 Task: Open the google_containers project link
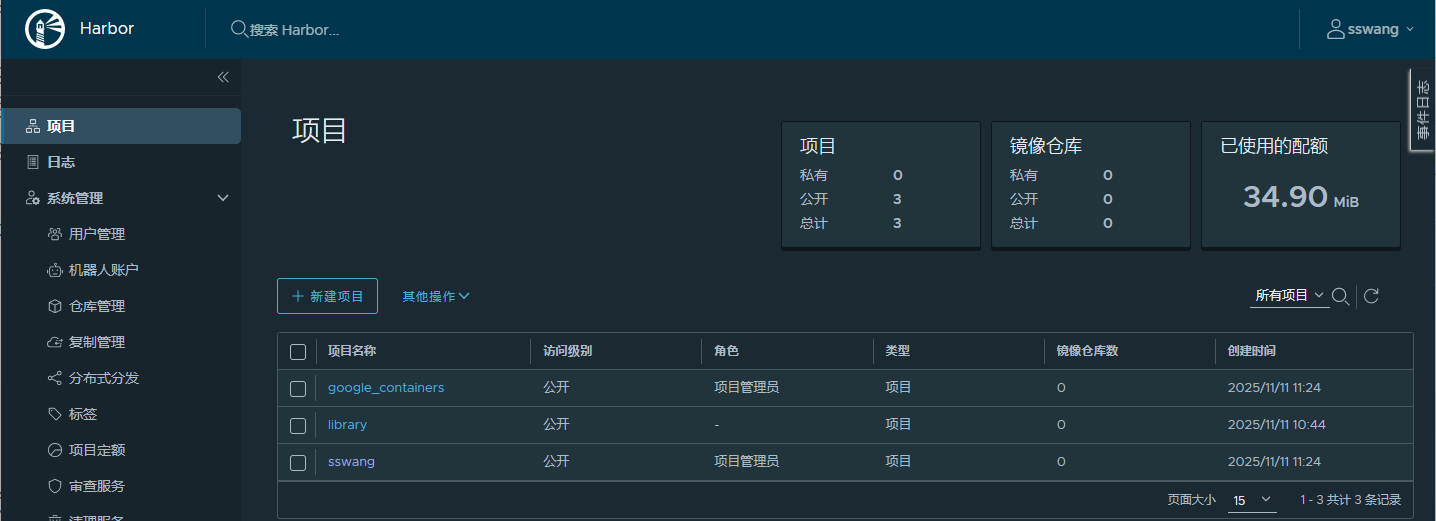[x=386, y=387]
